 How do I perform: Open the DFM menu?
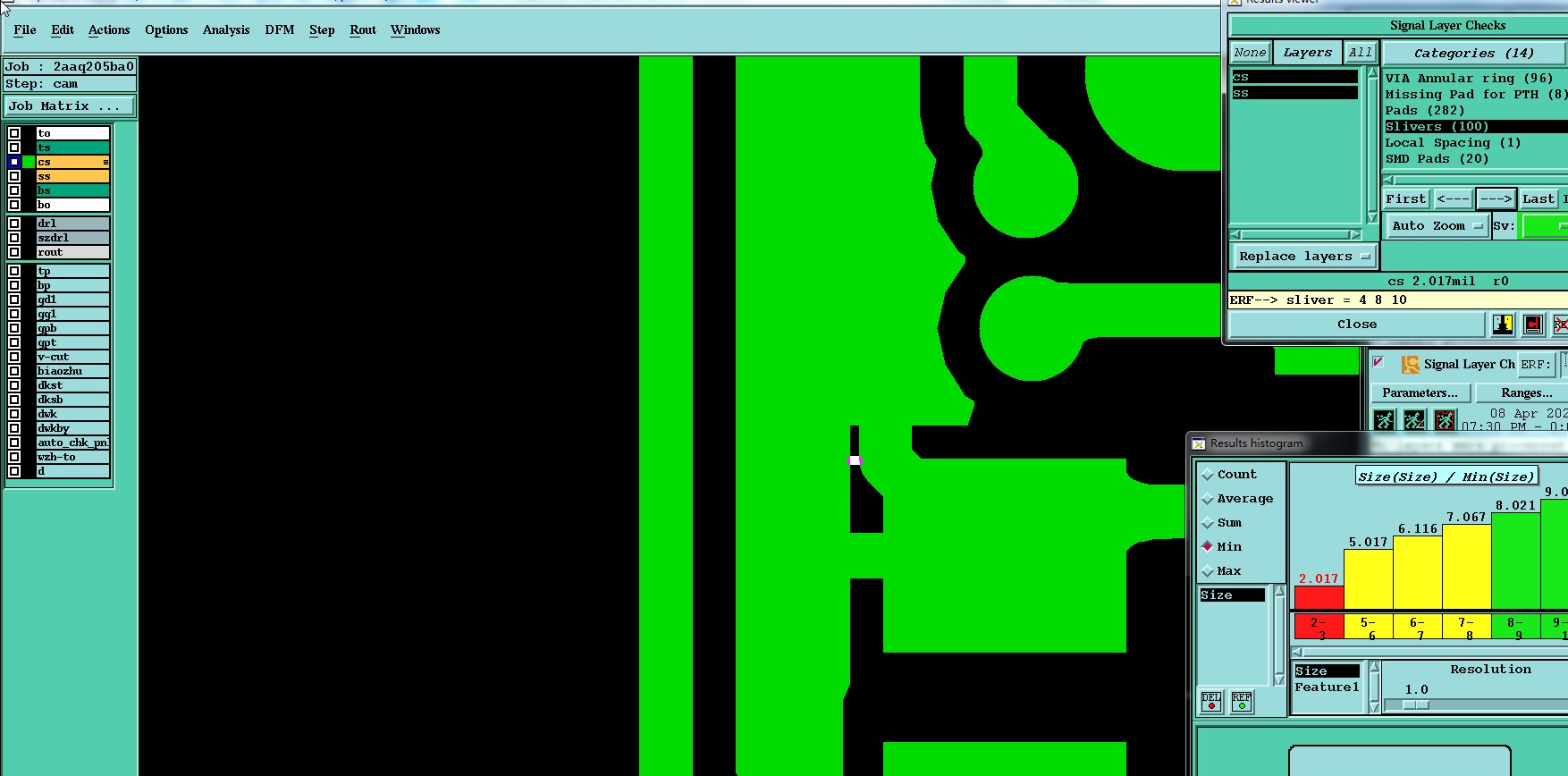point(280,30)
